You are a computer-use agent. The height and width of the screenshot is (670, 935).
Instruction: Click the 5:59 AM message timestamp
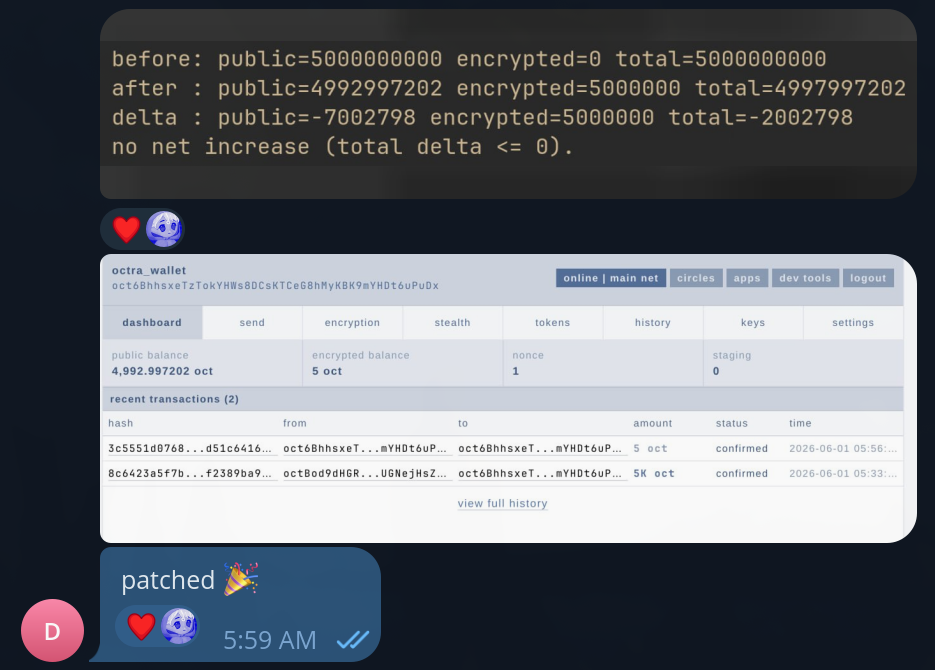270,640
